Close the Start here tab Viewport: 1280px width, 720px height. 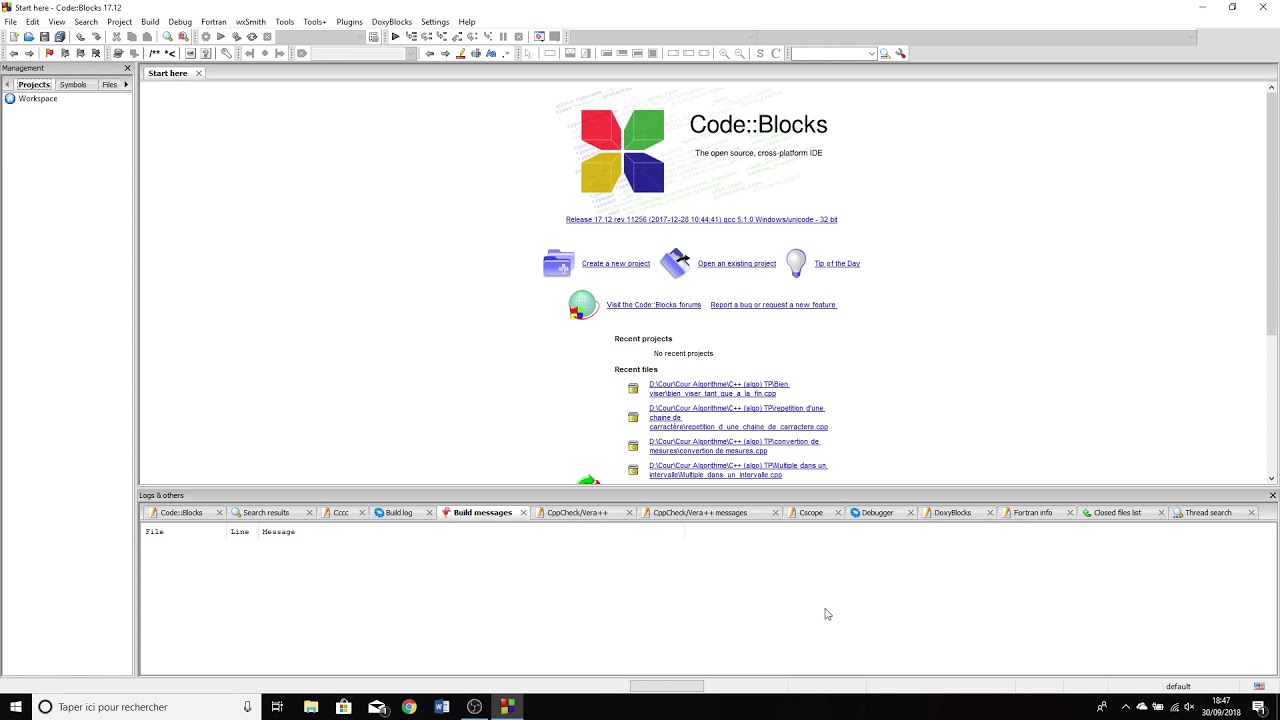(x=199, y=73)
